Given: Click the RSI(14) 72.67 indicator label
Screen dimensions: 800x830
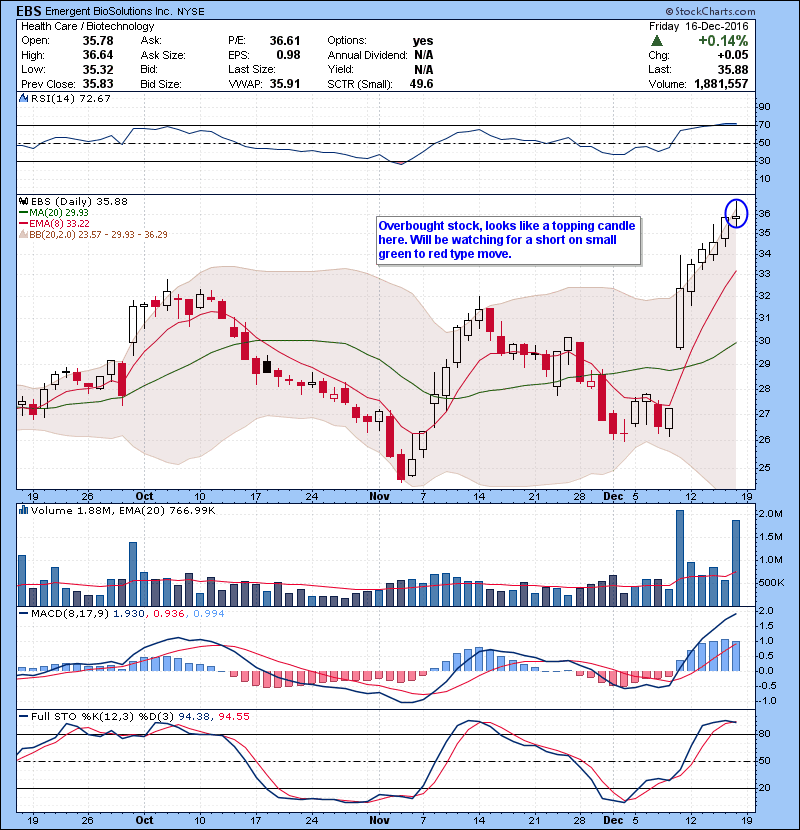Looking at the screenshot, I should pos(70,98).
